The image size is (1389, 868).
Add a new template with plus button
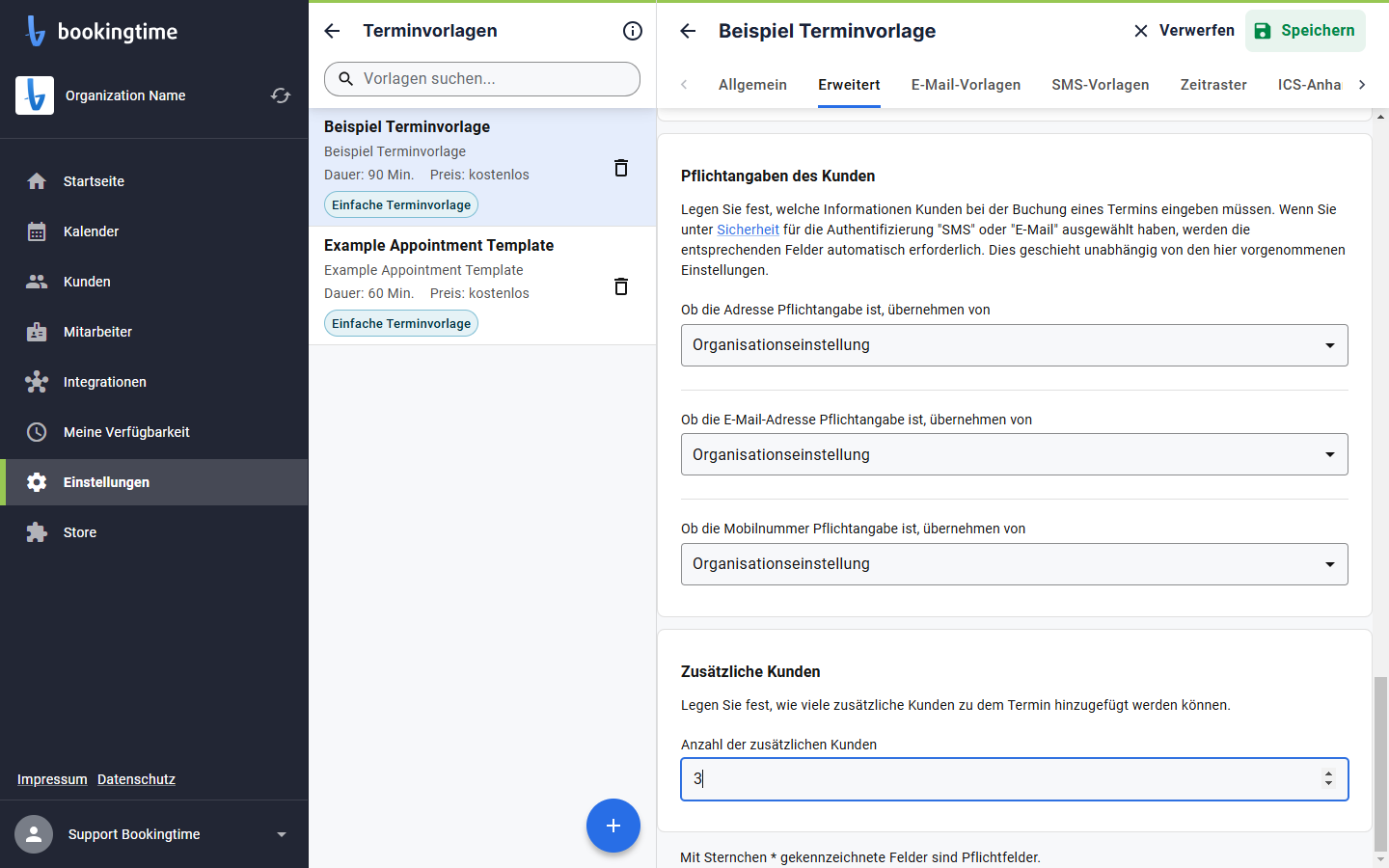tap(613, 826)
